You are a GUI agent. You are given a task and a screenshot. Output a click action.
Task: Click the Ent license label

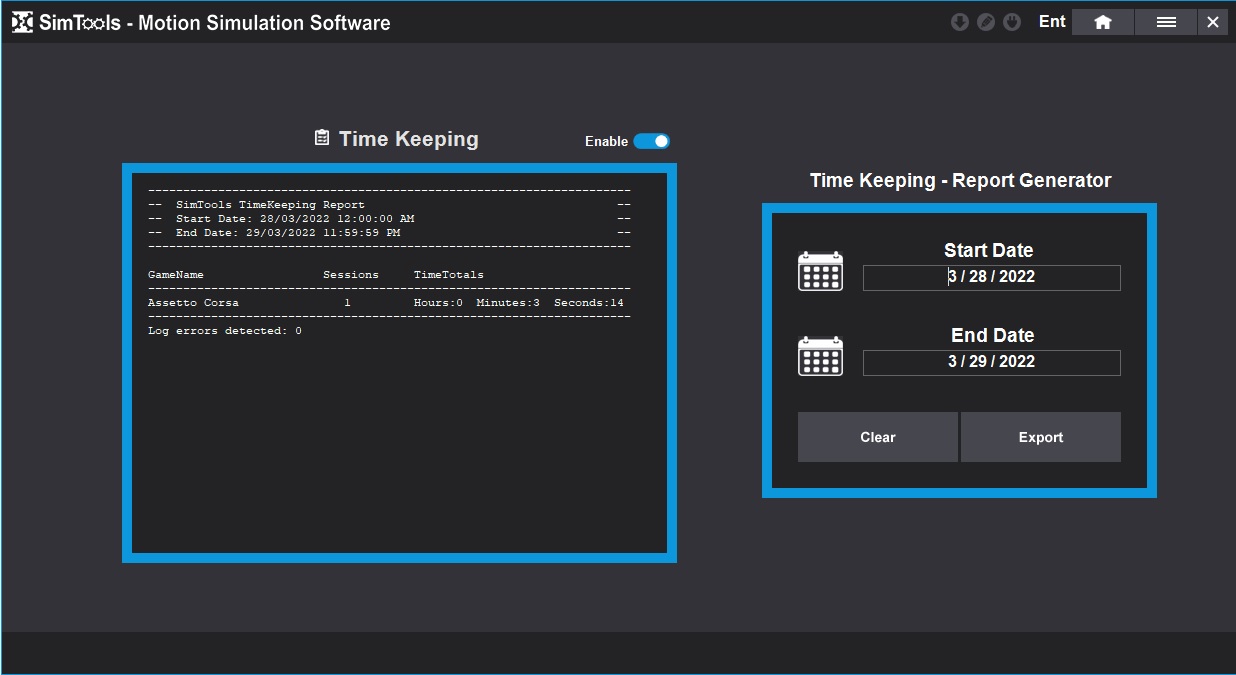click(1052, 22)
